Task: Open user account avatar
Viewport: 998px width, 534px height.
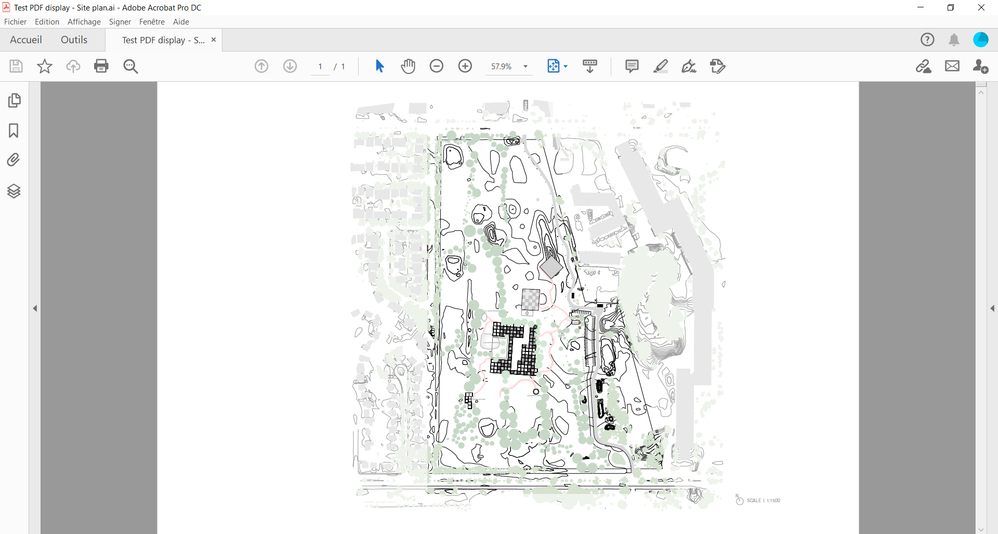Action: pos(980,39)
